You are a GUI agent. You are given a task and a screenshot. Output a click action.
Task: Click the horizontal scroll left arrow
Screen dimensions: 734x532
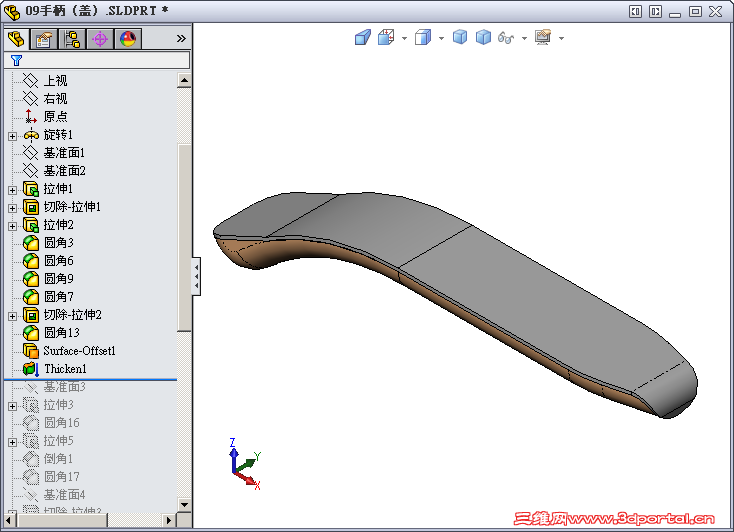point(9,520)
